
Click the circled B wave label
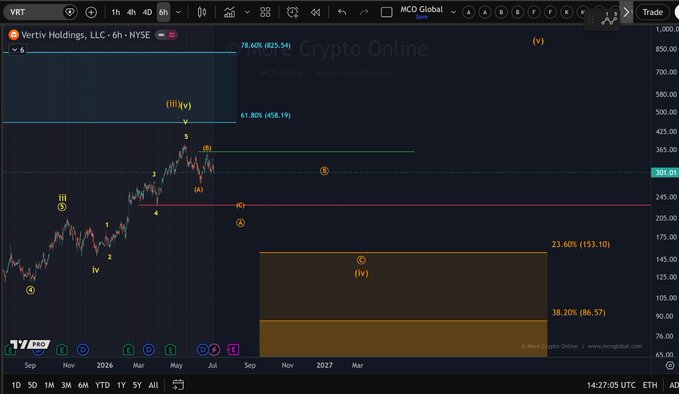pyautogui.click(x=324, y=171)
